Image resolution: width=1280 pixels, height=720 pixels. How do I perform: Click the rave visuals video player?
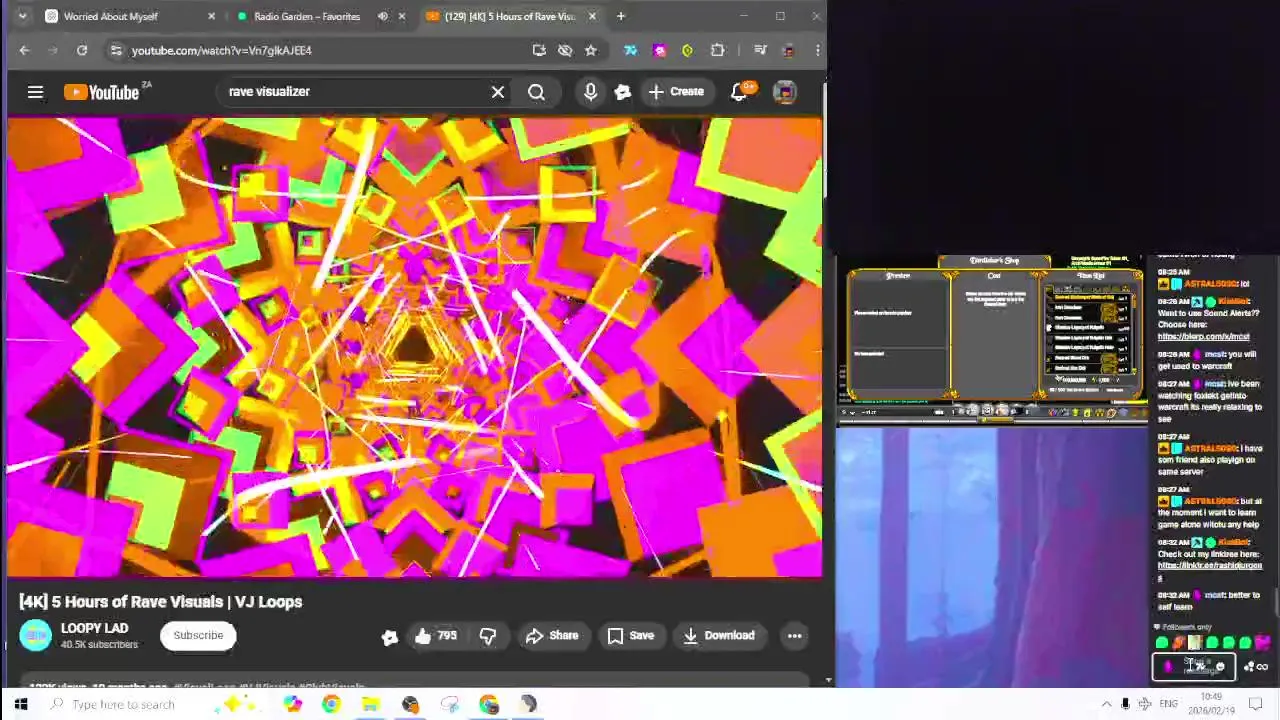(x=414, y=347)
